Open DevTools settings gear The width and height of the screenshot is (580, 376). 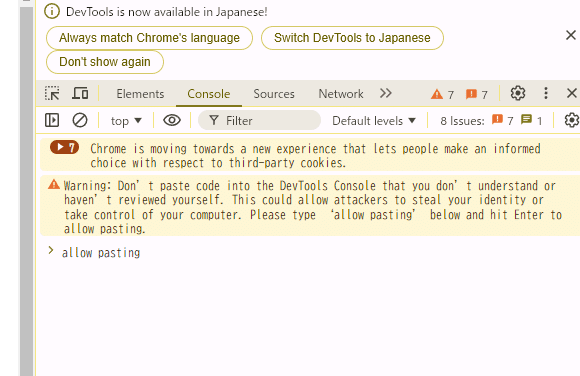(x=518, y=93)
